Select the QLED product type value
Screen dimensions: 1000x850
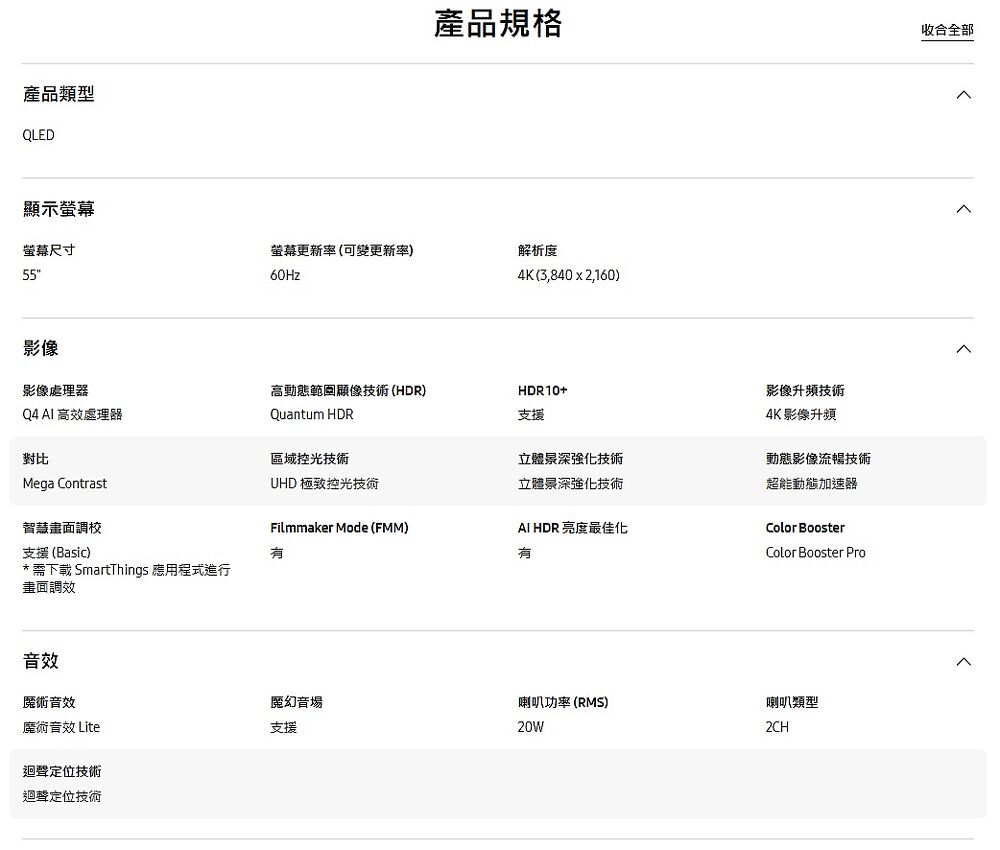coord(38,135)
